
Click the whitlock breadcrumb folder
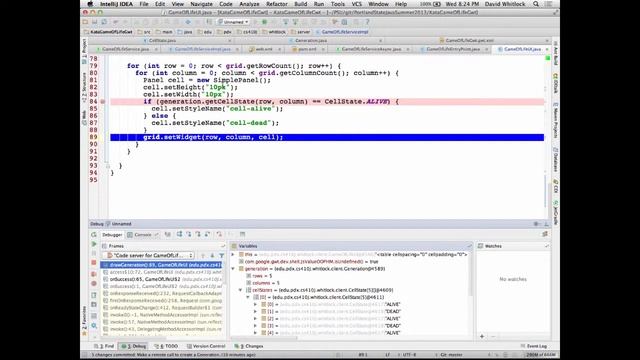pyautogui.click(x=274, y=32)
